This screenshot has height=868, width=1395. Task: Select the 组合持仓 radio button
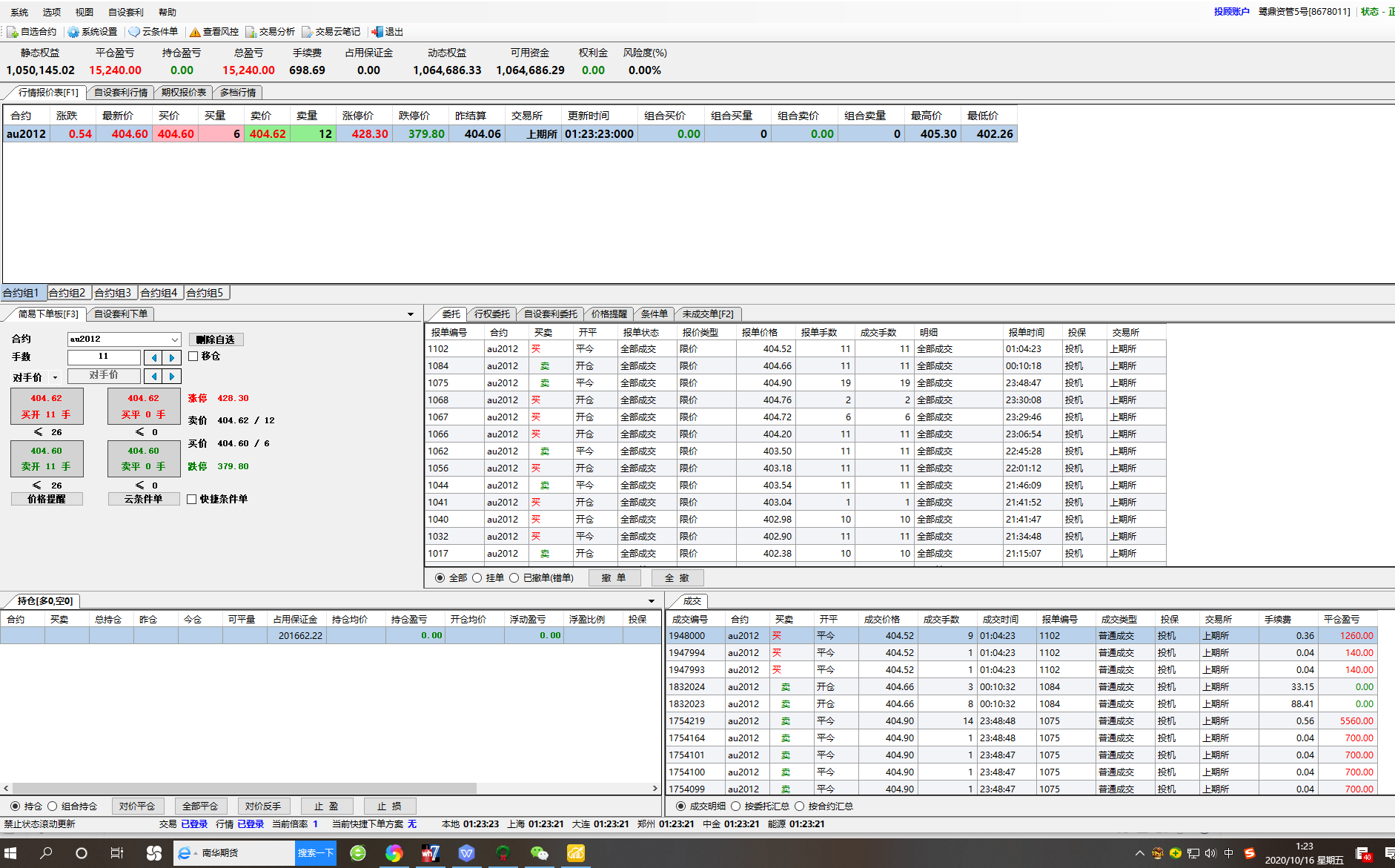coord(52,806)
